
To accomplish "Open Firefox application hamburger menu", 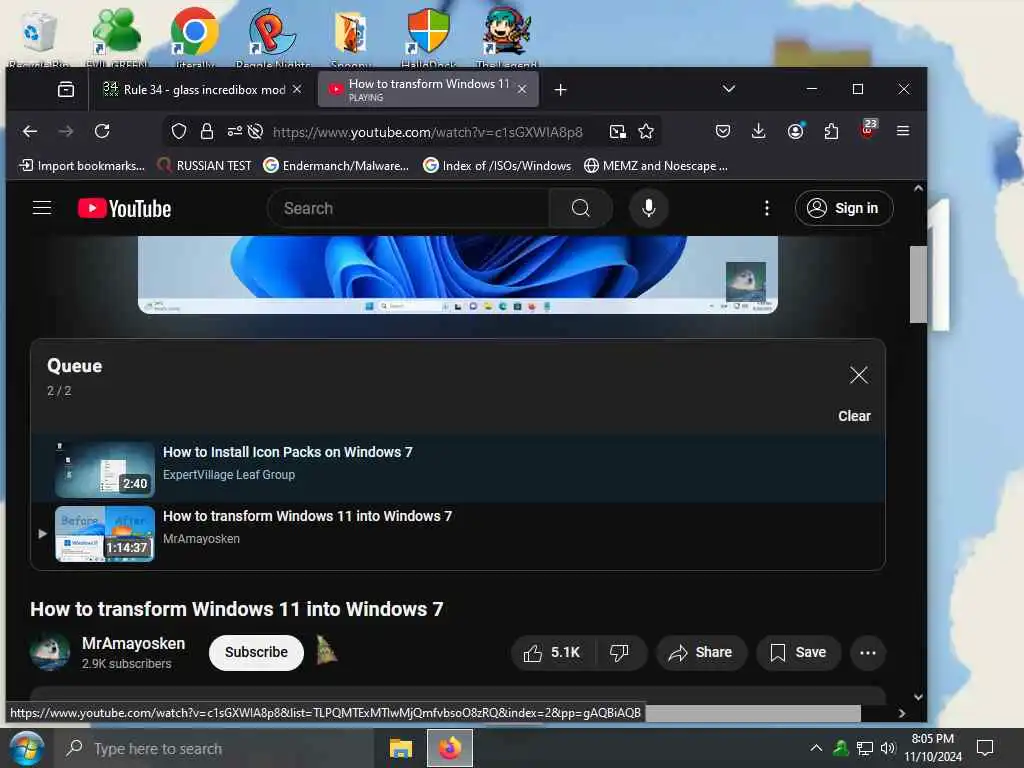I will pyautogui.click(x=903, y=131).
